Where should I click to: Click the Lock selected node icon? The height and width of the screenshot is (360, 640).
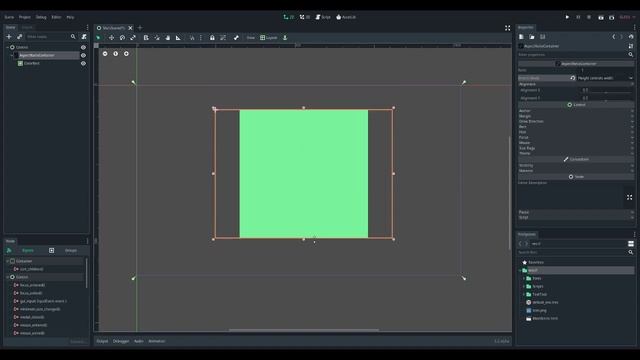click(212, 38)
